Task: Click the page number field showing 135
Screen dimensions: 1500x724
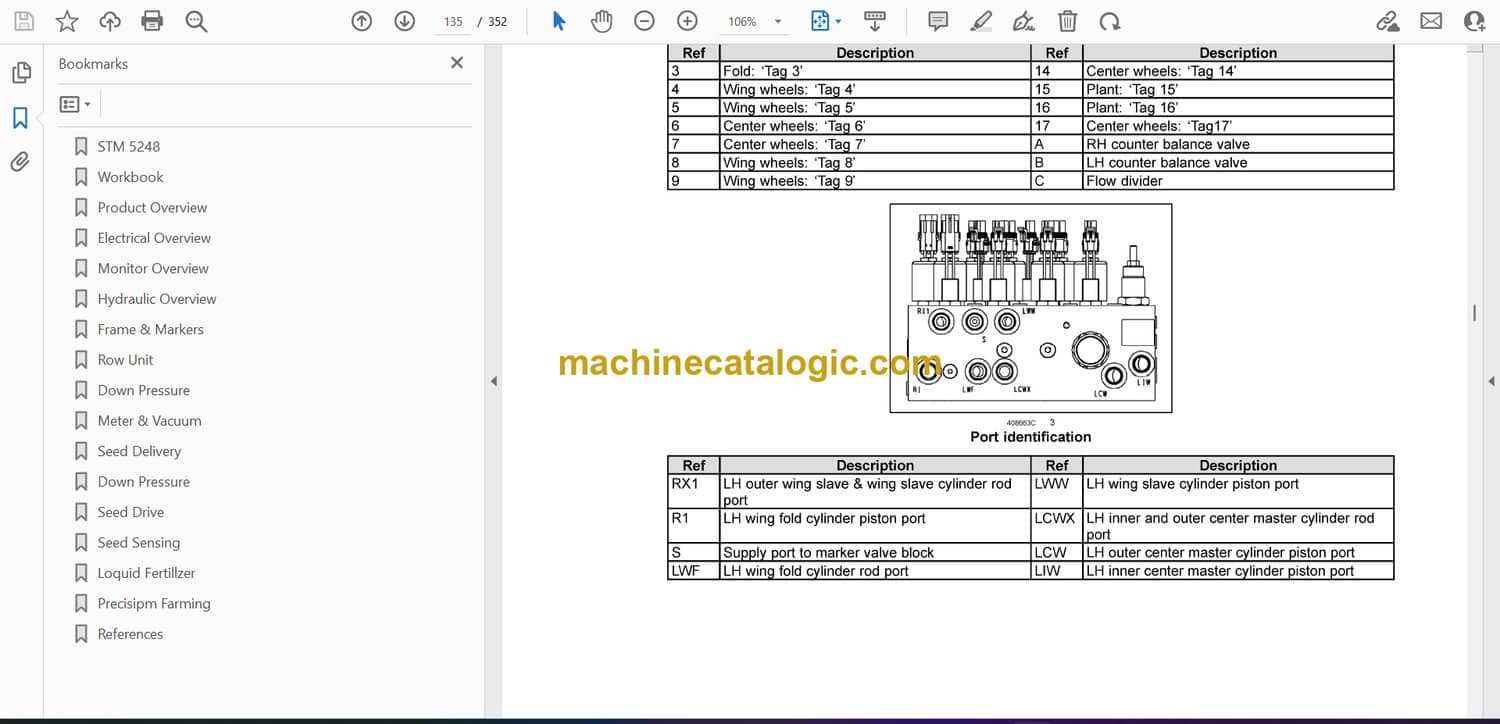Action: [453, 21]
